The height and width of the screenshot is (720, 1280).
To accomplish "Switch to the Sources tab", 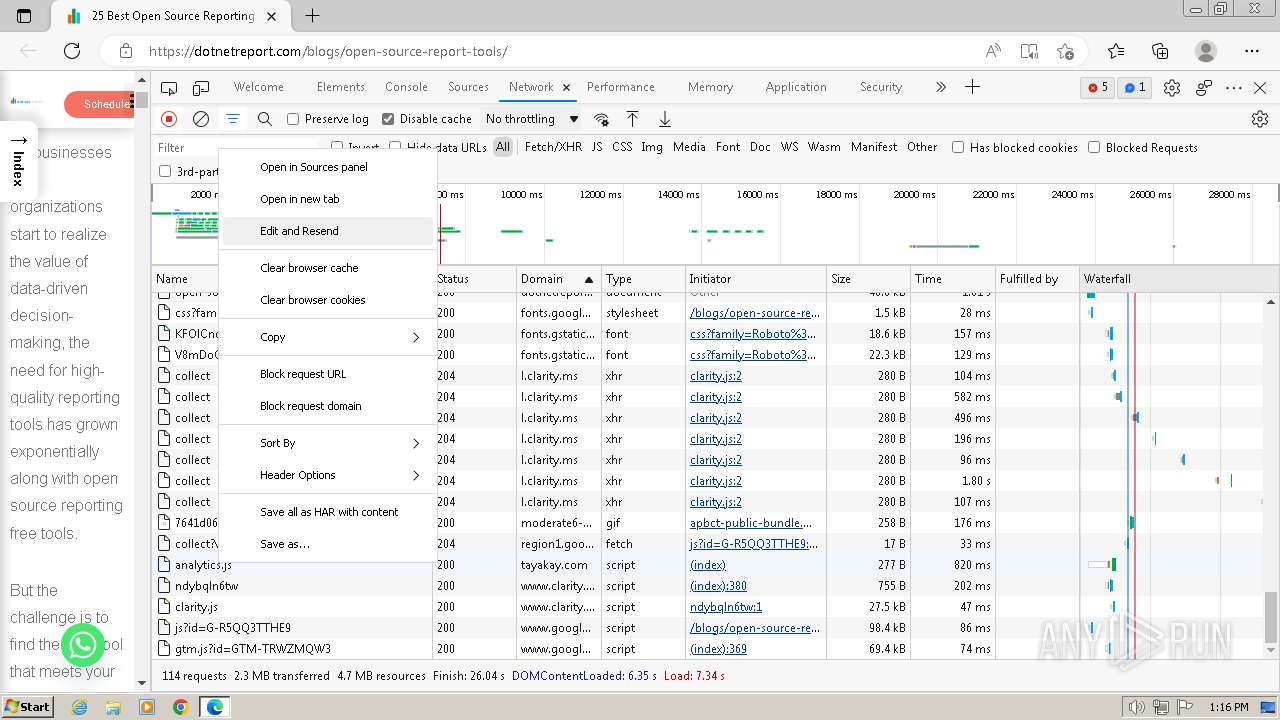I will tap(468, 87).
